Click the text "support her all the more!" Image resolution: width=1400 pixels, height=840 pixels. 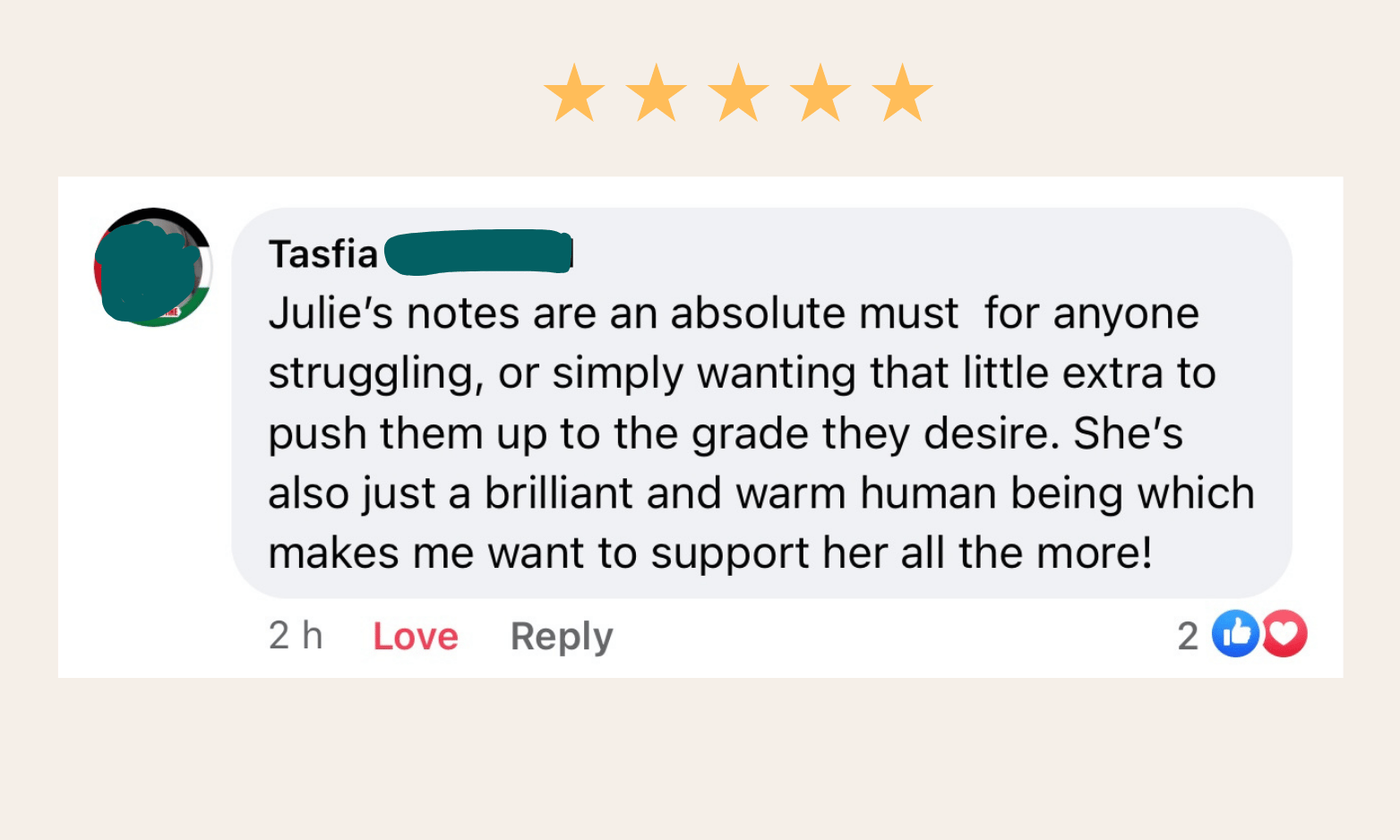(901, 553)
